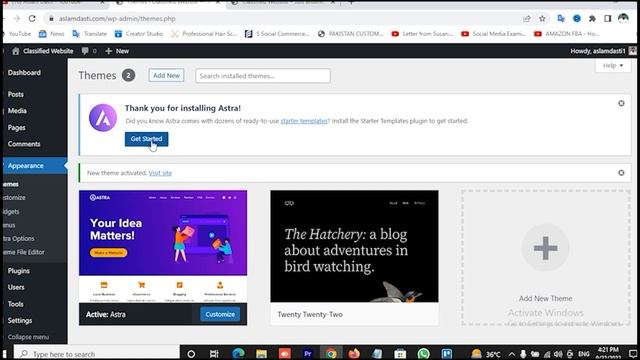Viewport: 640px width, 360px height.
Task: Click the Cortana circle on the taskbar
Action: (x=191, y=354)
